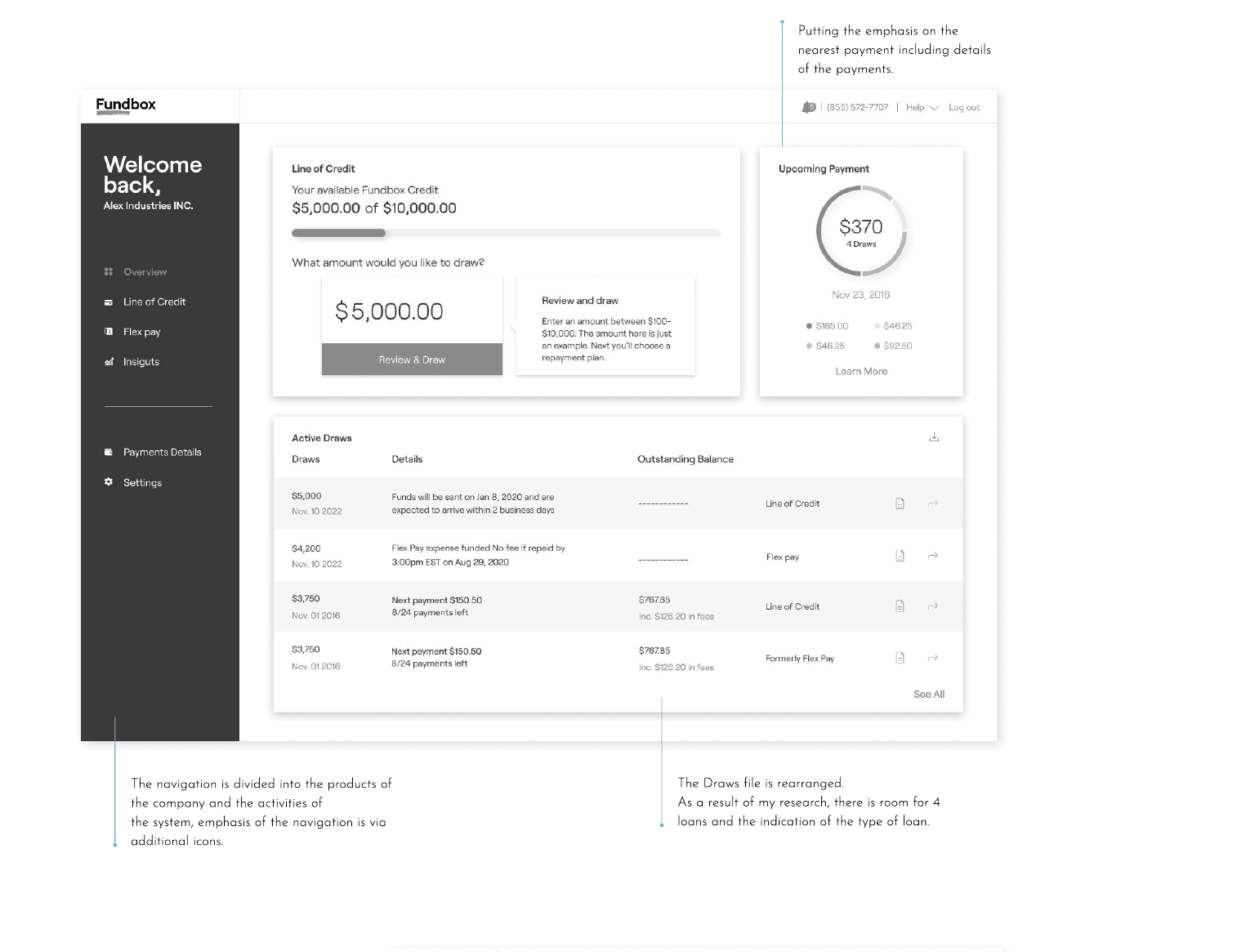Open Settings from the sidebar
Viewport: 1246px width, 952px height.
[x=142, y=483]
